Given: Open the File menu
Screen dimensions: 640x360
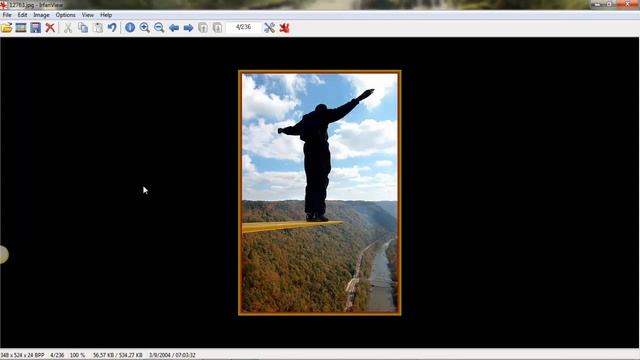Looking at the screenshot, I should [7, 15].
